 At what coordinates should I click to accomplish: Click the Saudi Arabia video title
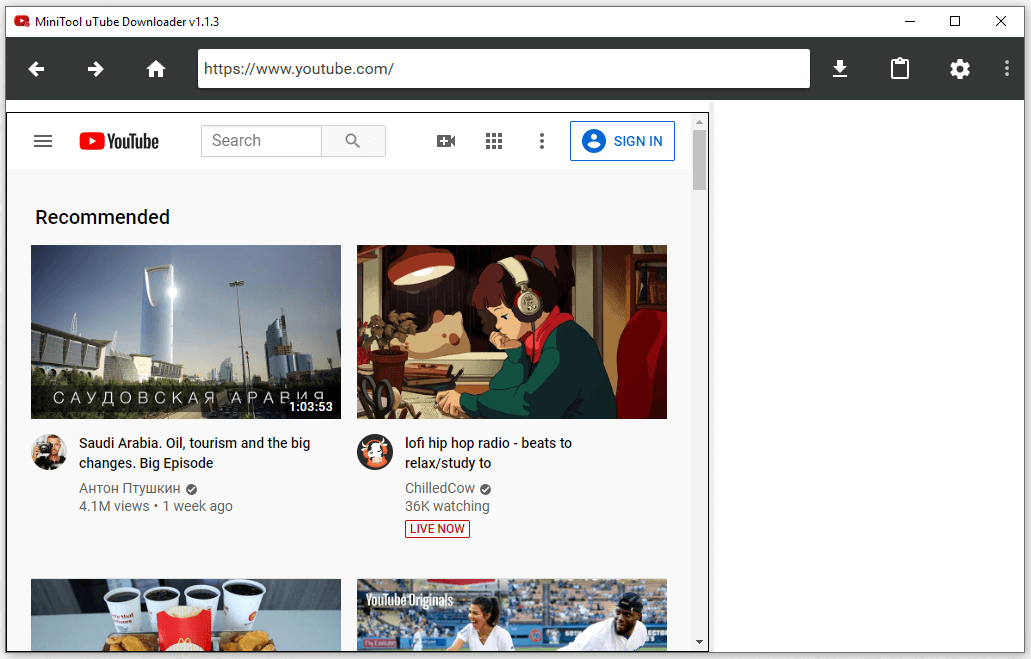click(x=195, y=453)
